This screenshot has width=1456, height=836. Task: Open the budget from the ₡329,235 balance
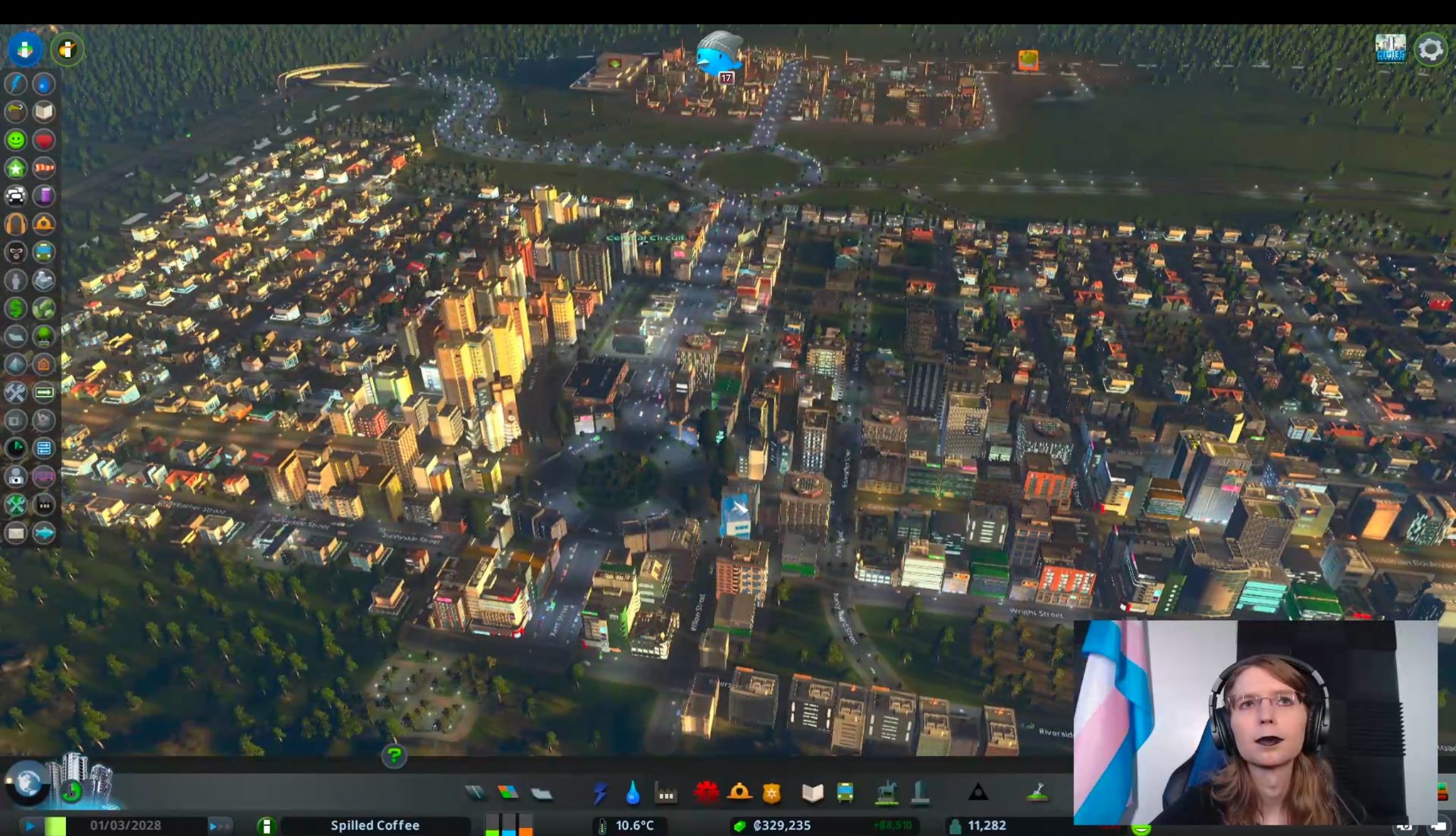tap(782, 825)
